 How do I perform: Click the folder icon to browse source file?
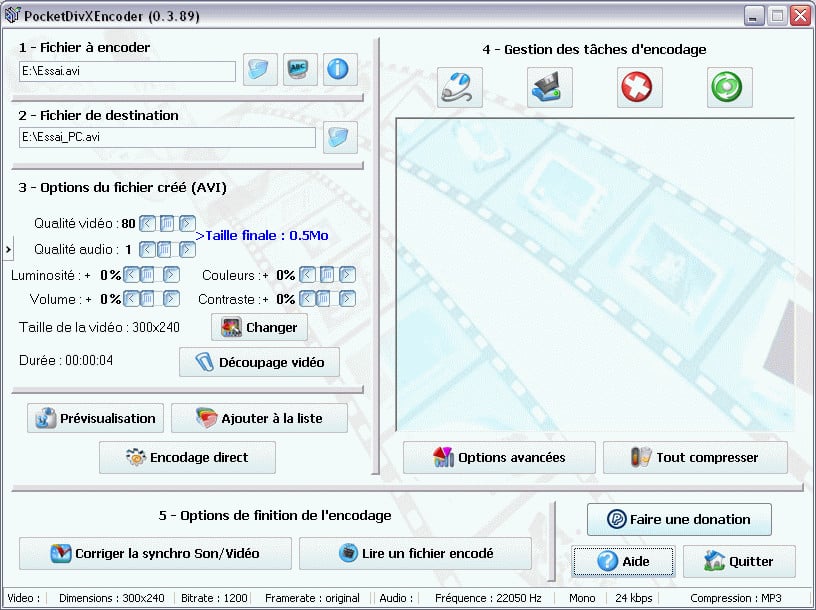click(261, 70)
